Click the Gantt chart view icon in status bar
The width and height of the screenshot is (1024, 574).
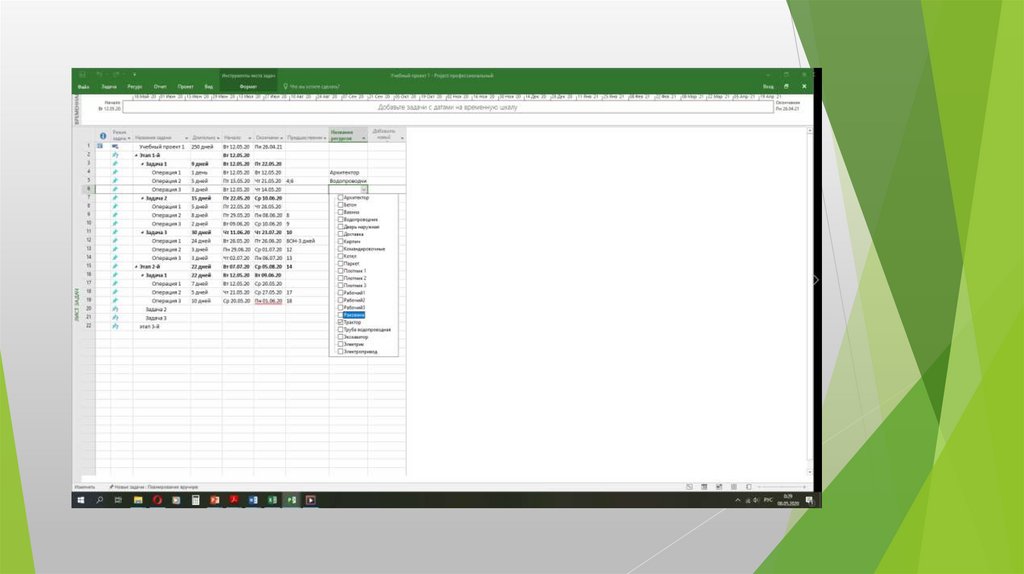coord(690,486)
